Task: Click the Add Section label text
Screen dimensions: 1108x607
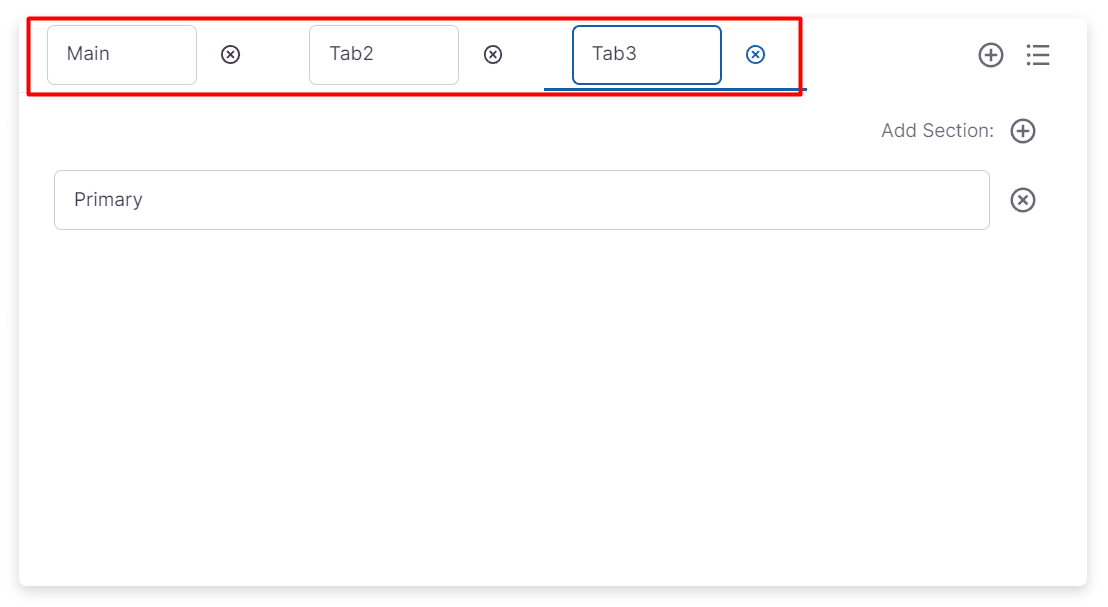Action: click(x=937, y=131)
